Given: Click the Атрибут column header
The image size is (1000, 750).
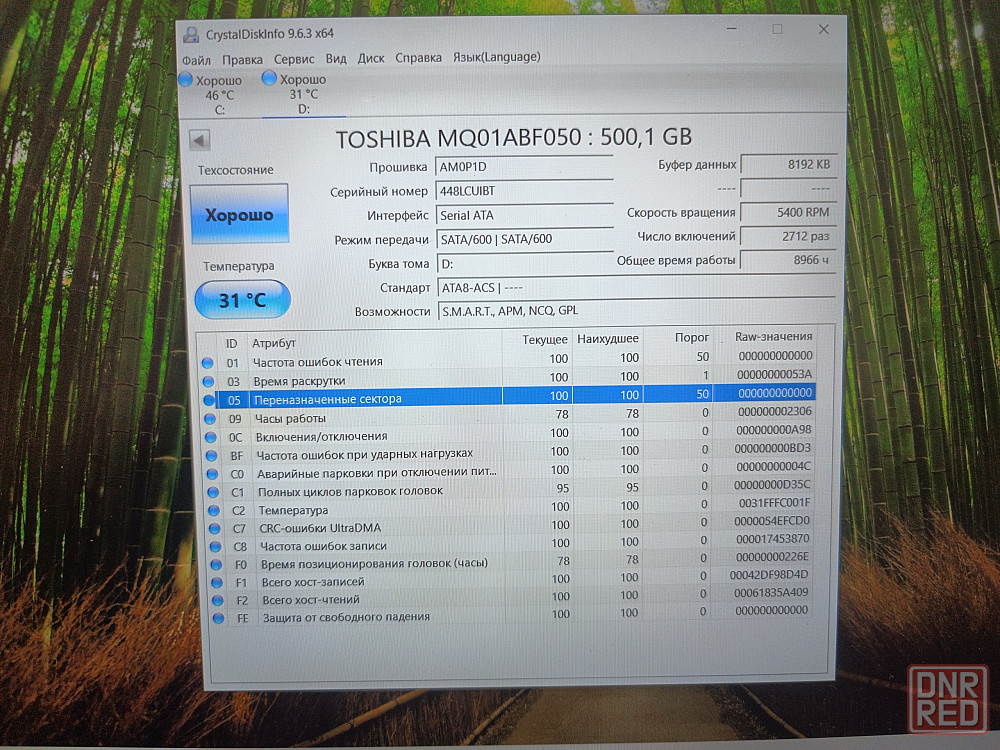Looking at the screenshot, I should [274, 343].
